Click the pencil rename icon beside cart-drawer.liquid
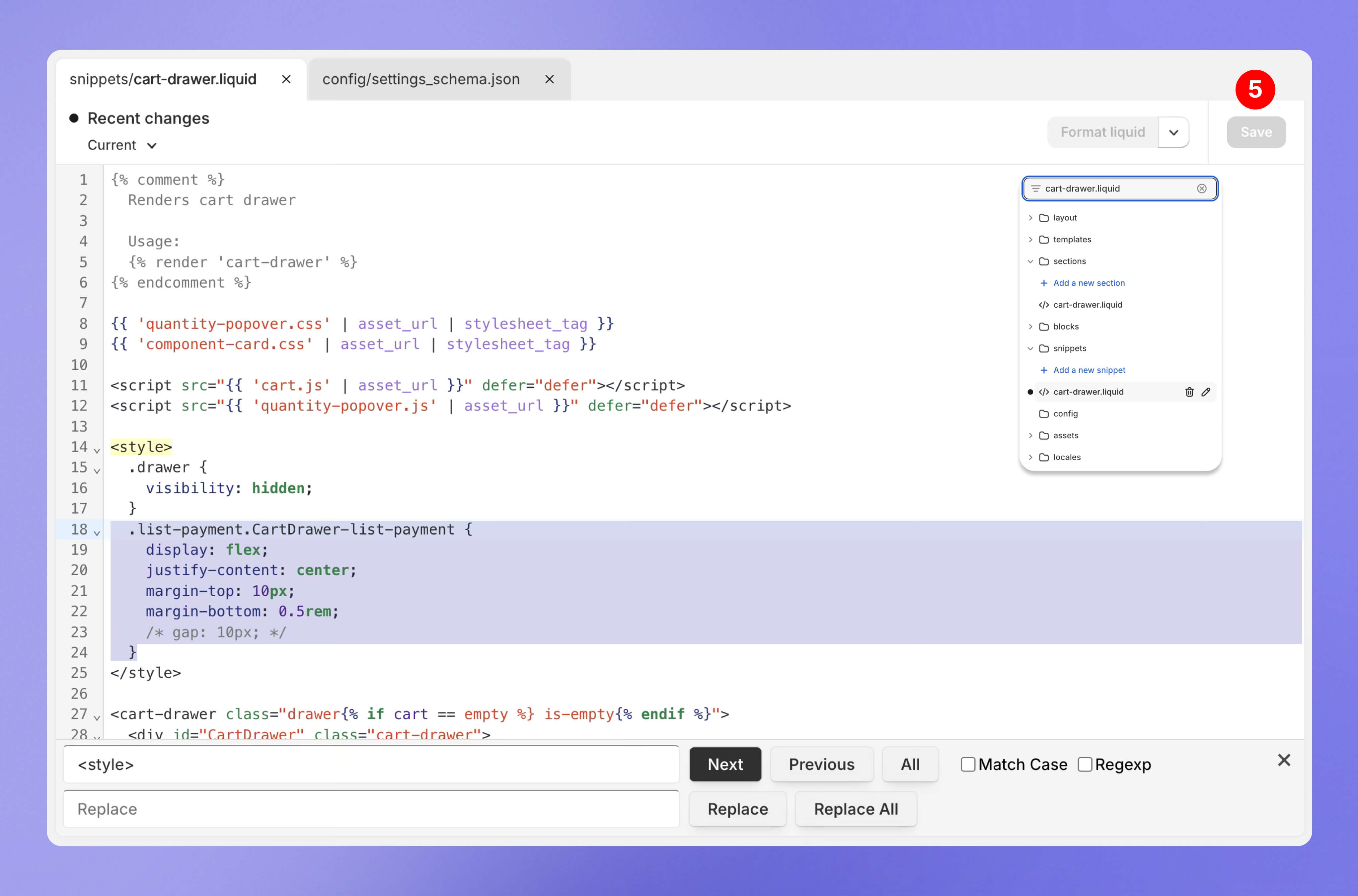Viewport: 1358px width, 896px height. 1205,392
